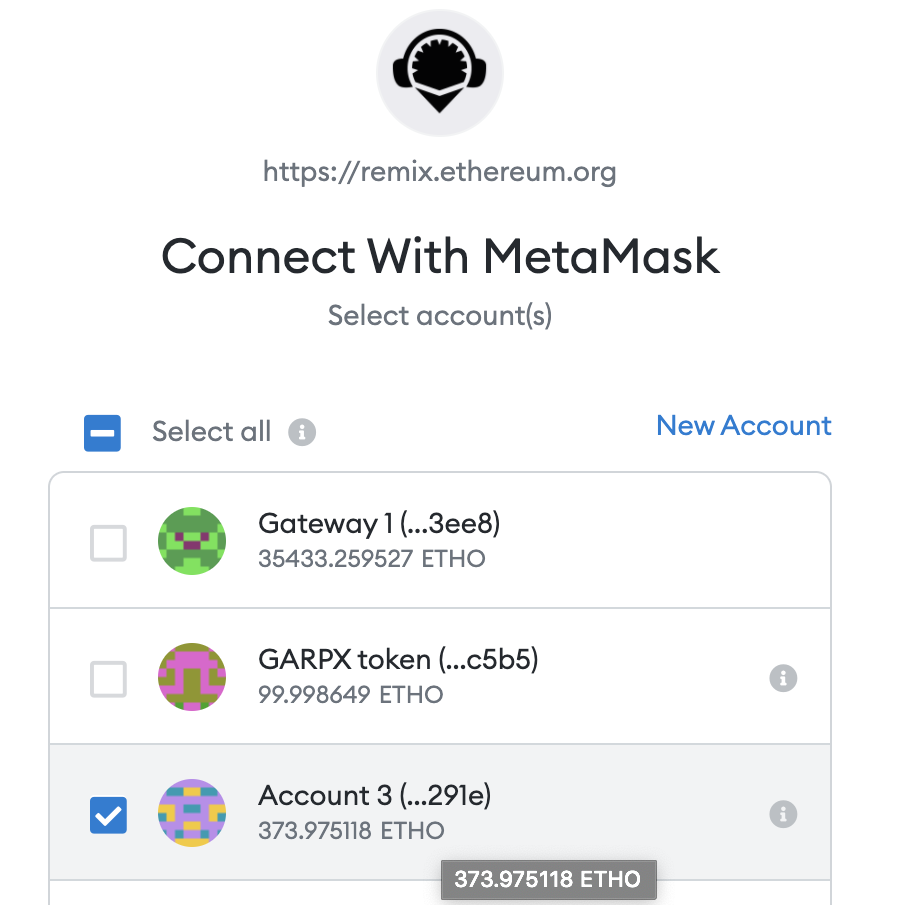Viewport: 900px width, 905px height.
Task: Click the Remix site logo icon
Action: coord(439,72)
